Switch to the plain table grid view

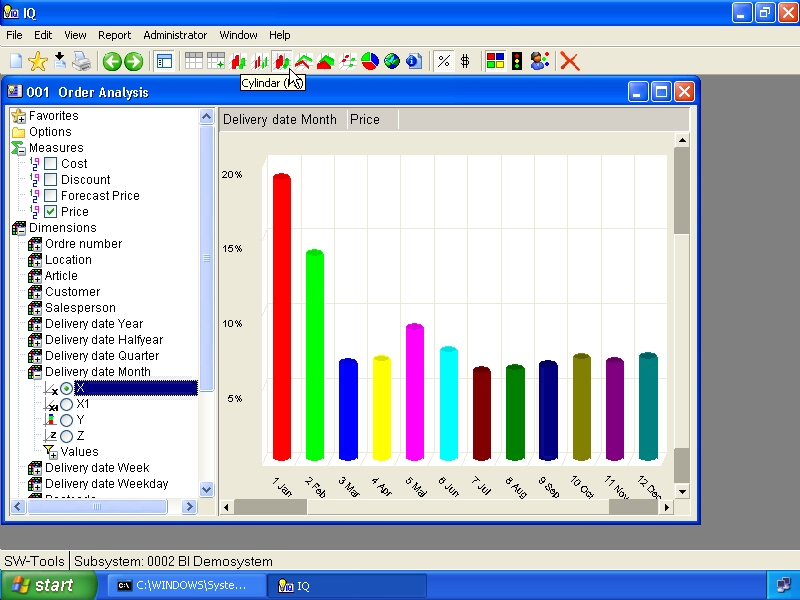(193, 61)
